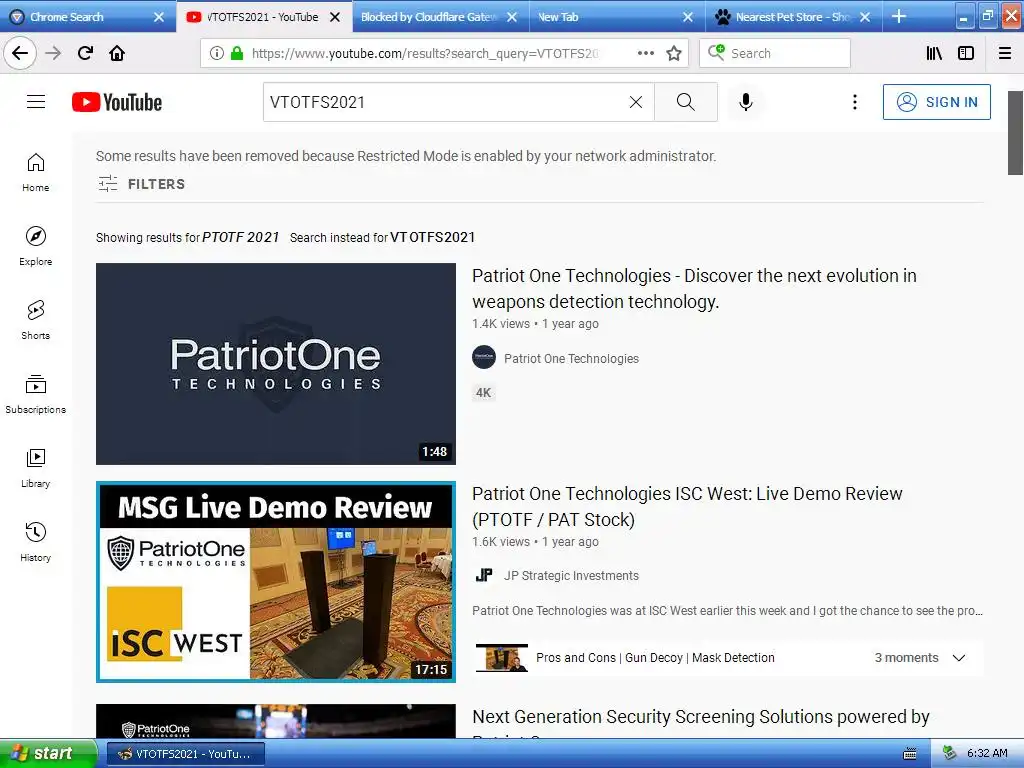The width and height of the screenshot is (1024, 768).
Task: Open 'ISC West: Live Demo Review' title
Action: click(x=687, y=507)
